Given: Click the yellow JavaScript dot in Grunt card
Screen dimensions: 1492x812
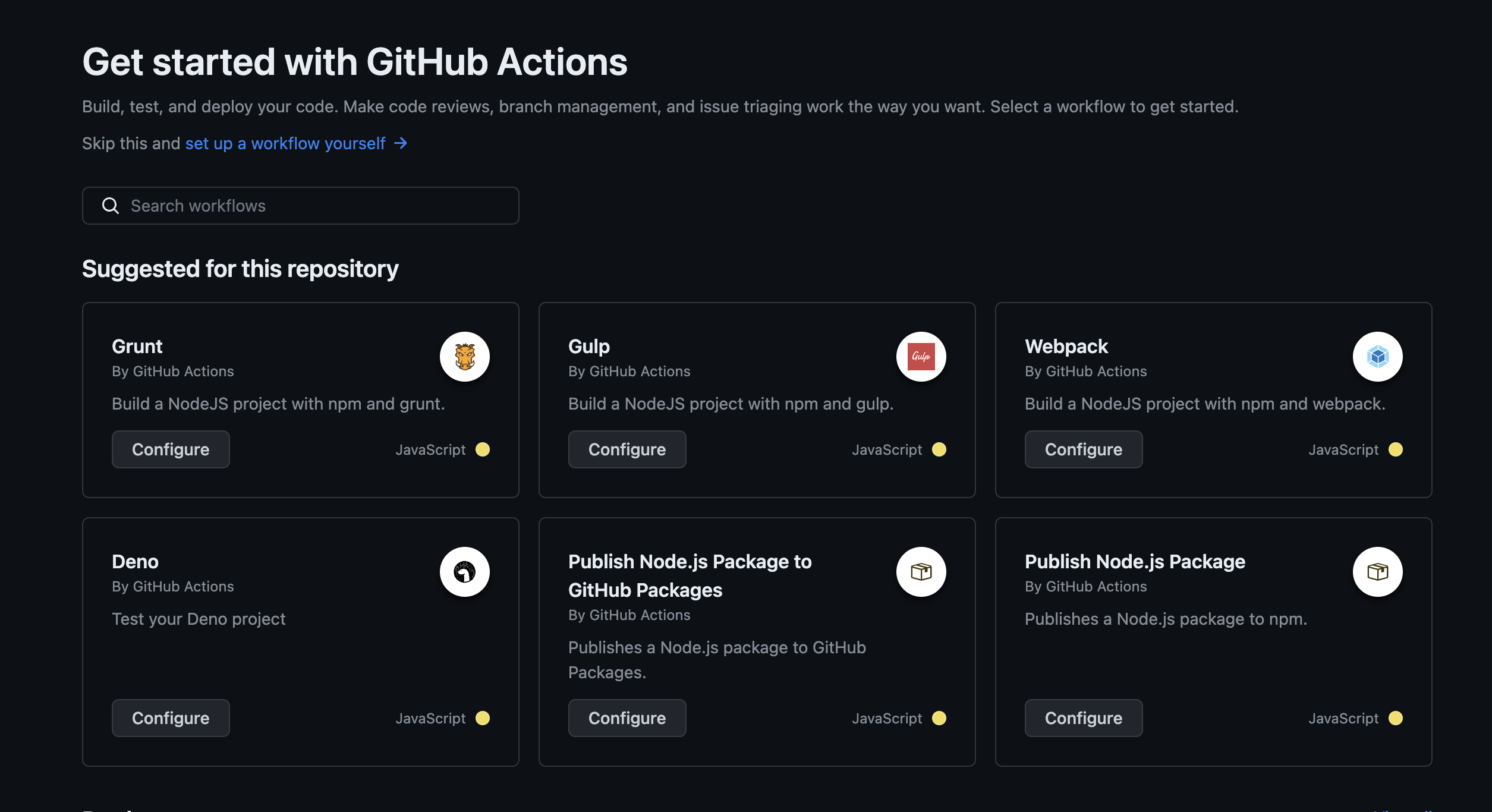Looking at the screenshot, I should point(483,449).
